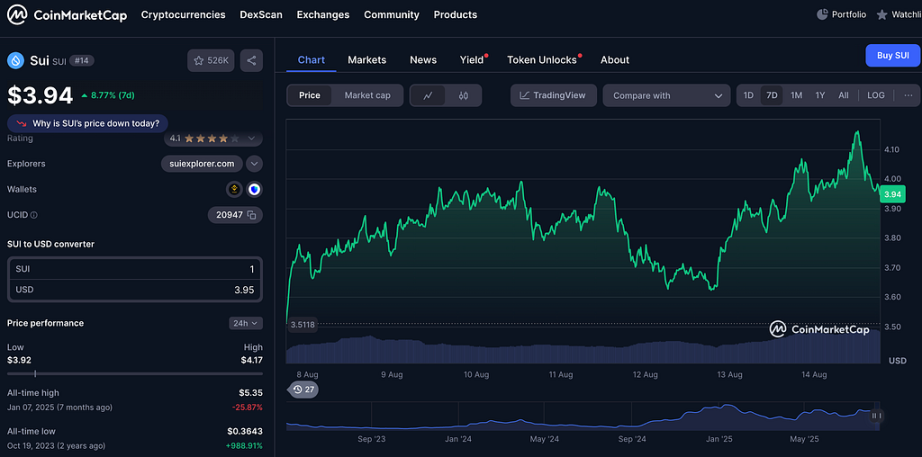Copy the UCID 20947 value
Image resolution: width=922 pixels, height=457 pixels.
pyautogui.click(x=252, y=215)
